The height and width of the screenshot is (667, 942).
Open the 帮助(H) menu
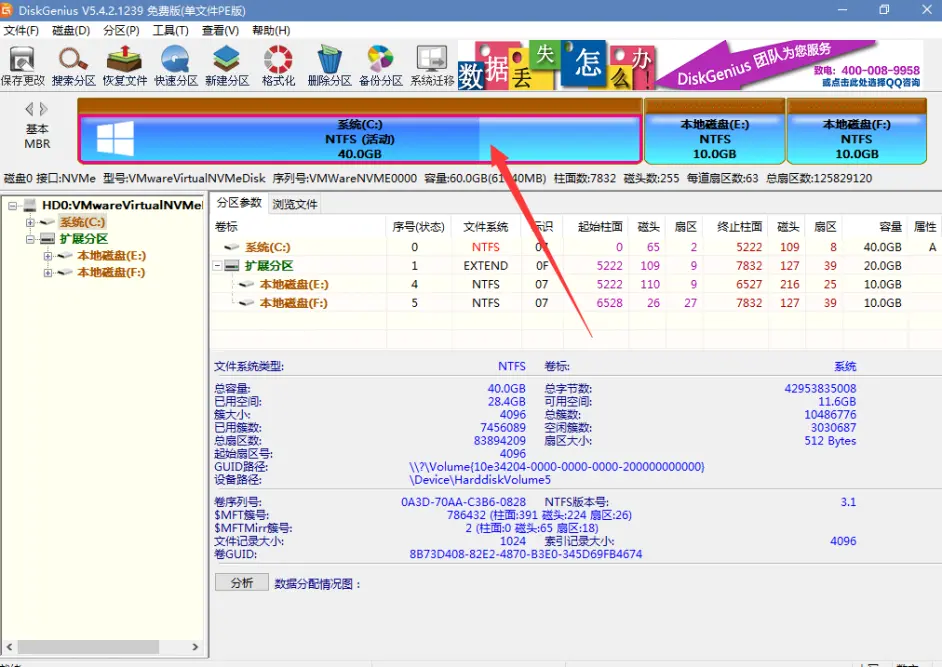[271, 31]
